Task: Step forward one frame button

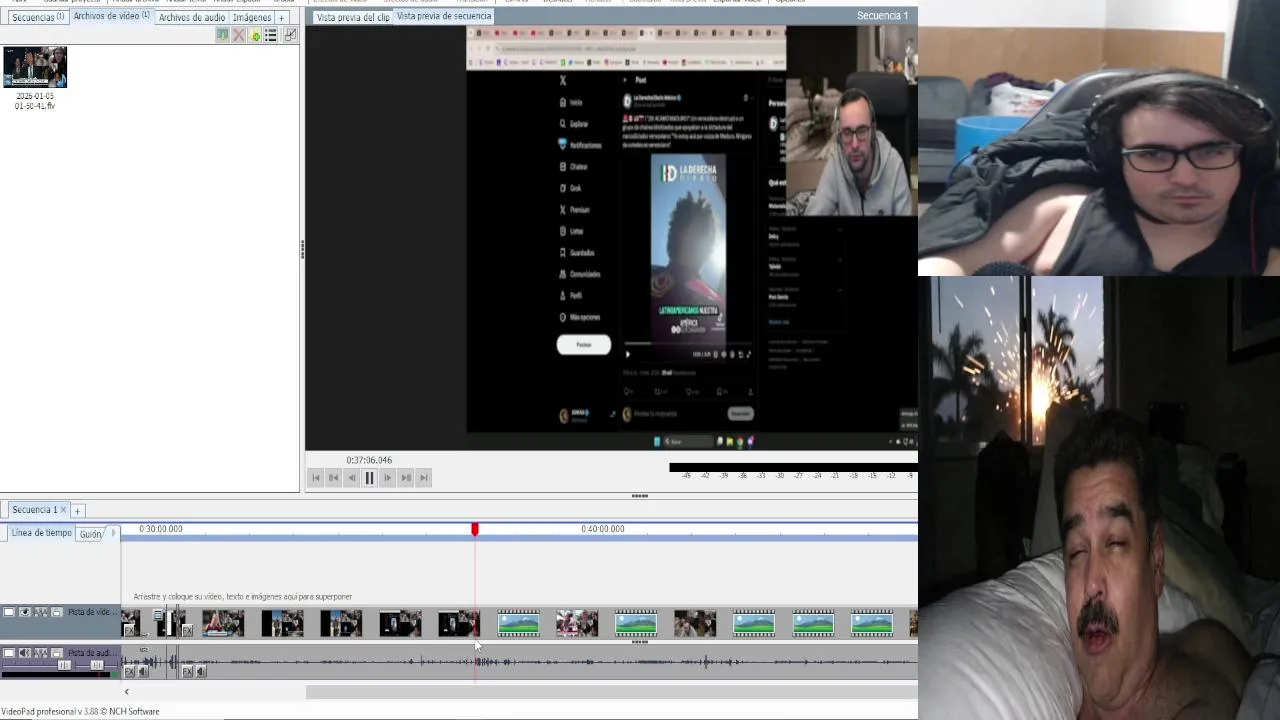Action: click(x=387, y=478)
